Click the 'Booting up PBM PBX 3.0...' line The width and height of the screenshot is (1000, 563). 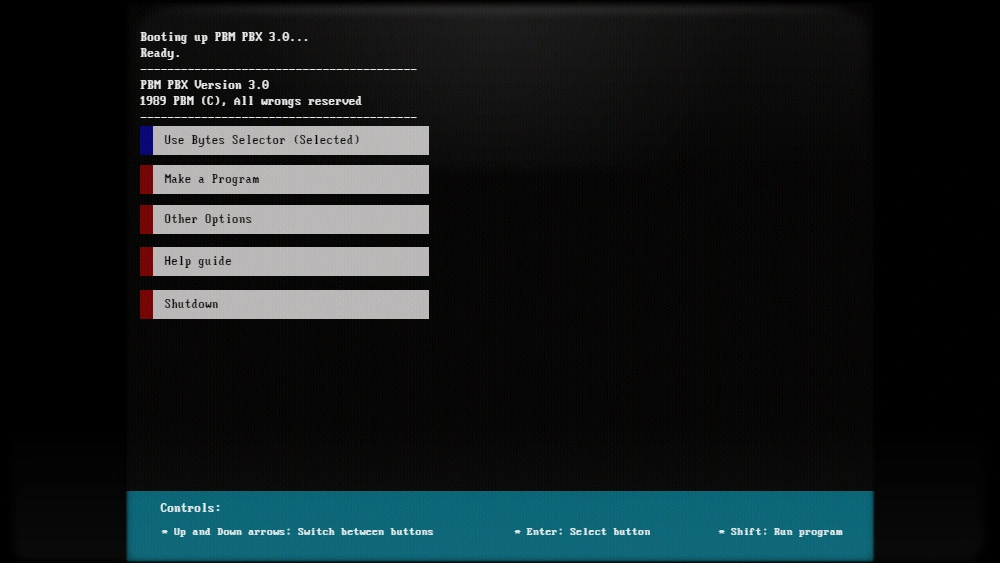224,37
